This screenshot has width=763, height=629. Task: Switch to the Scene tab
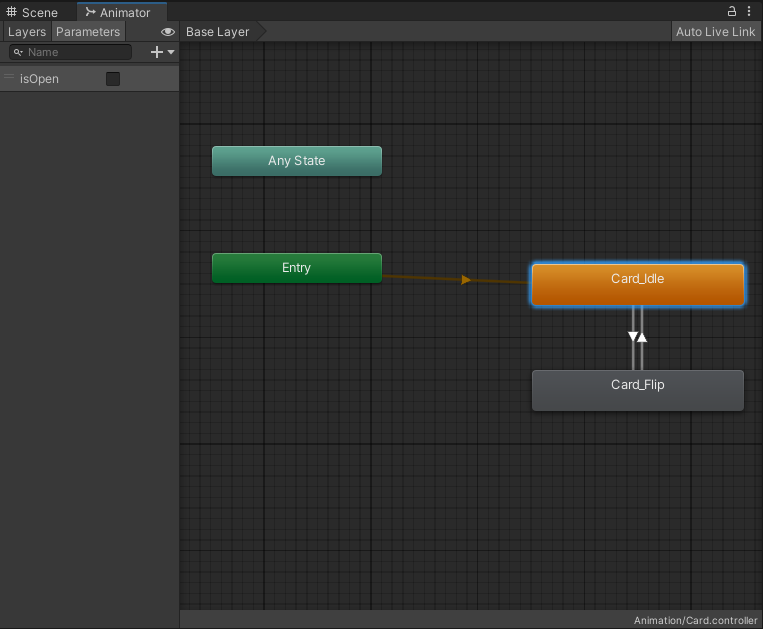point(32,12)
